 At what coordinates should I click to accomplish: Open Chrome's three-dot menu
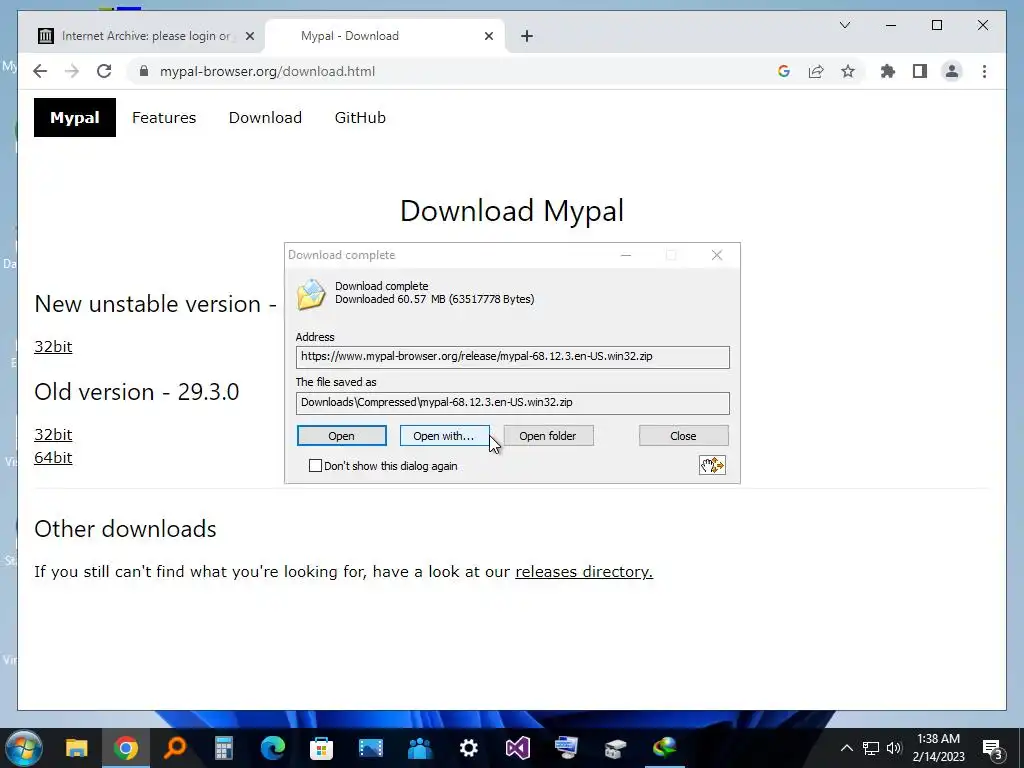(x=984, y=71)
